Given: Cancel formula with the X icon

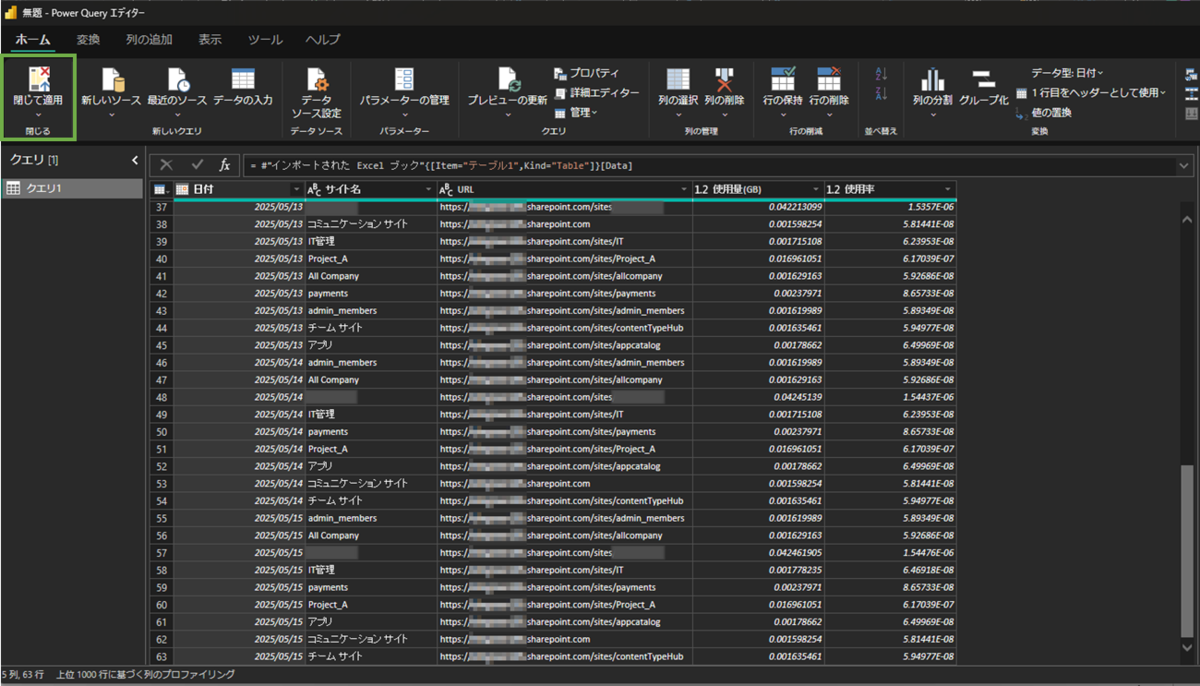Looking at the screenshot, I should pyautogui.click(x=167, y=165).
